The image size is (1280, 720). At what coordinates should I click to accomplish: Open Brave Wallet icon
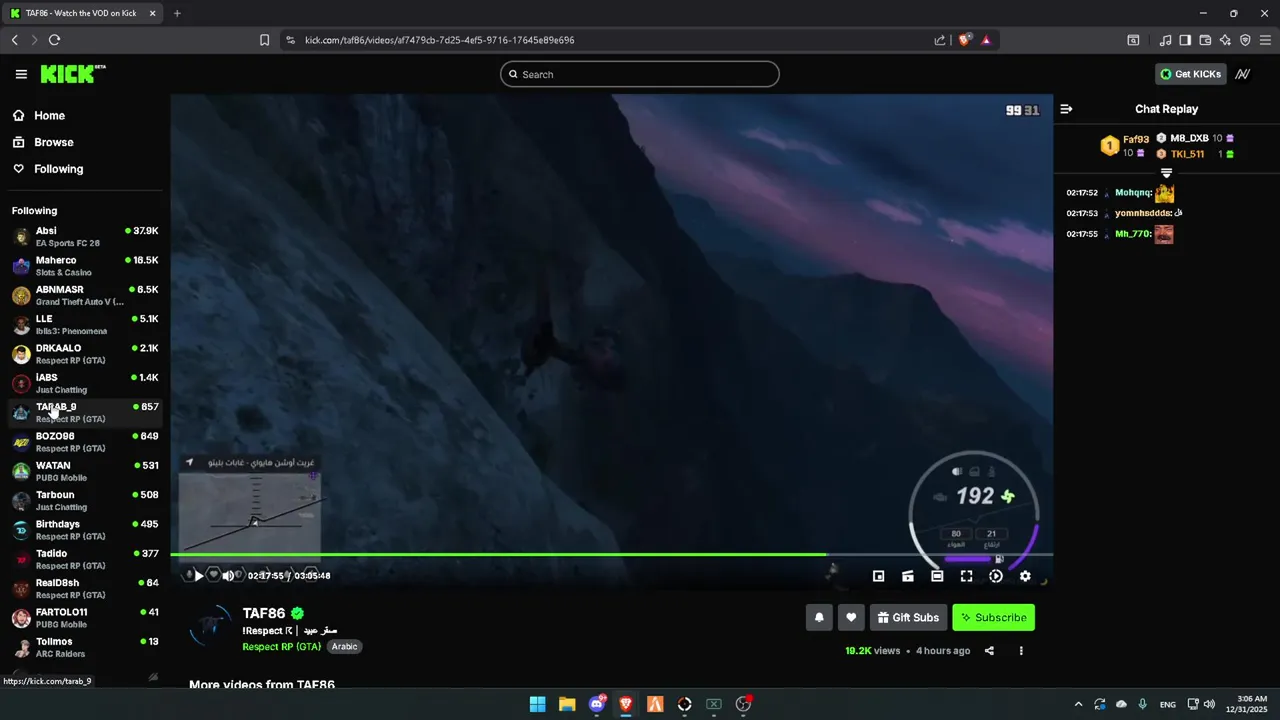point(1205,40)
